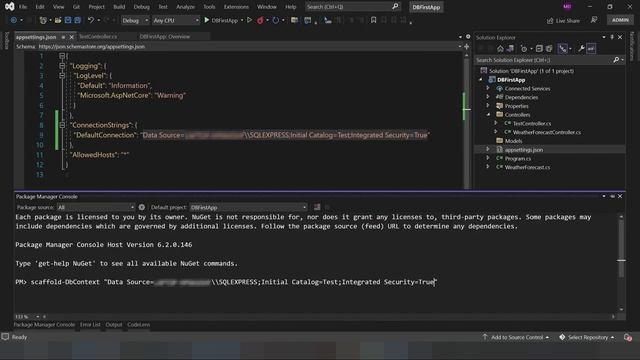Click the Save All icon in toolbar
Viewport: 640px width, 360px height.
(x=77, y=20)
